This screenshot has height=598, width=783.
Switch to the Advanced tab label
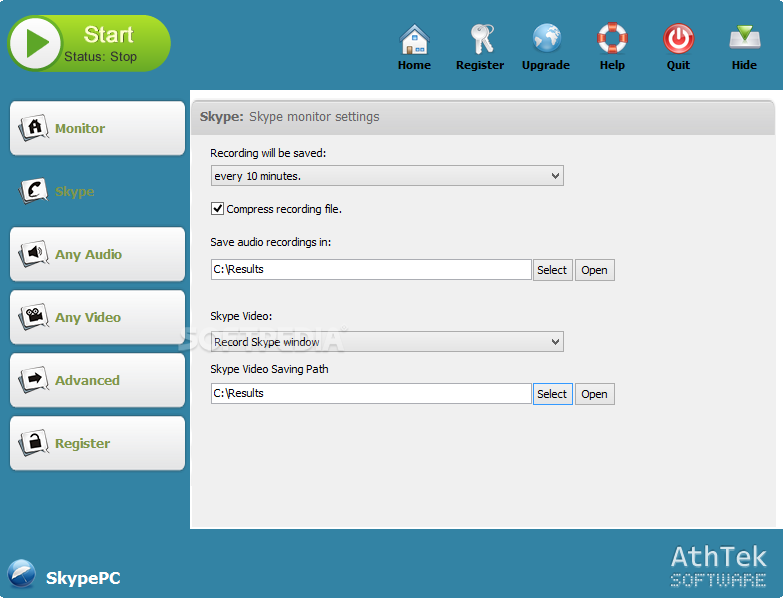[87, 380]
